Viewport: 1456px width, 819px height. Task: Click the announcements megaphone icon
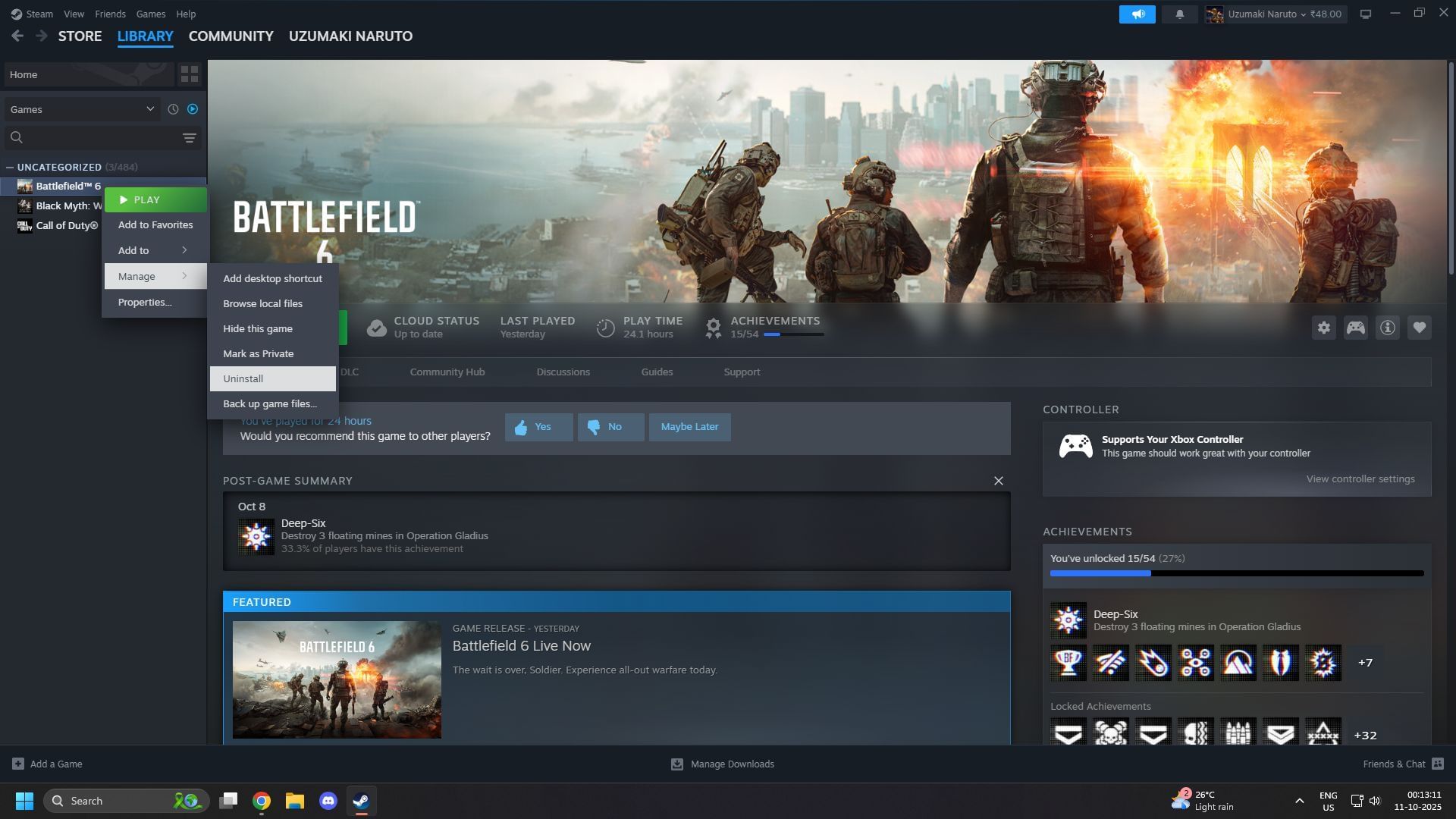point(1137,14)
